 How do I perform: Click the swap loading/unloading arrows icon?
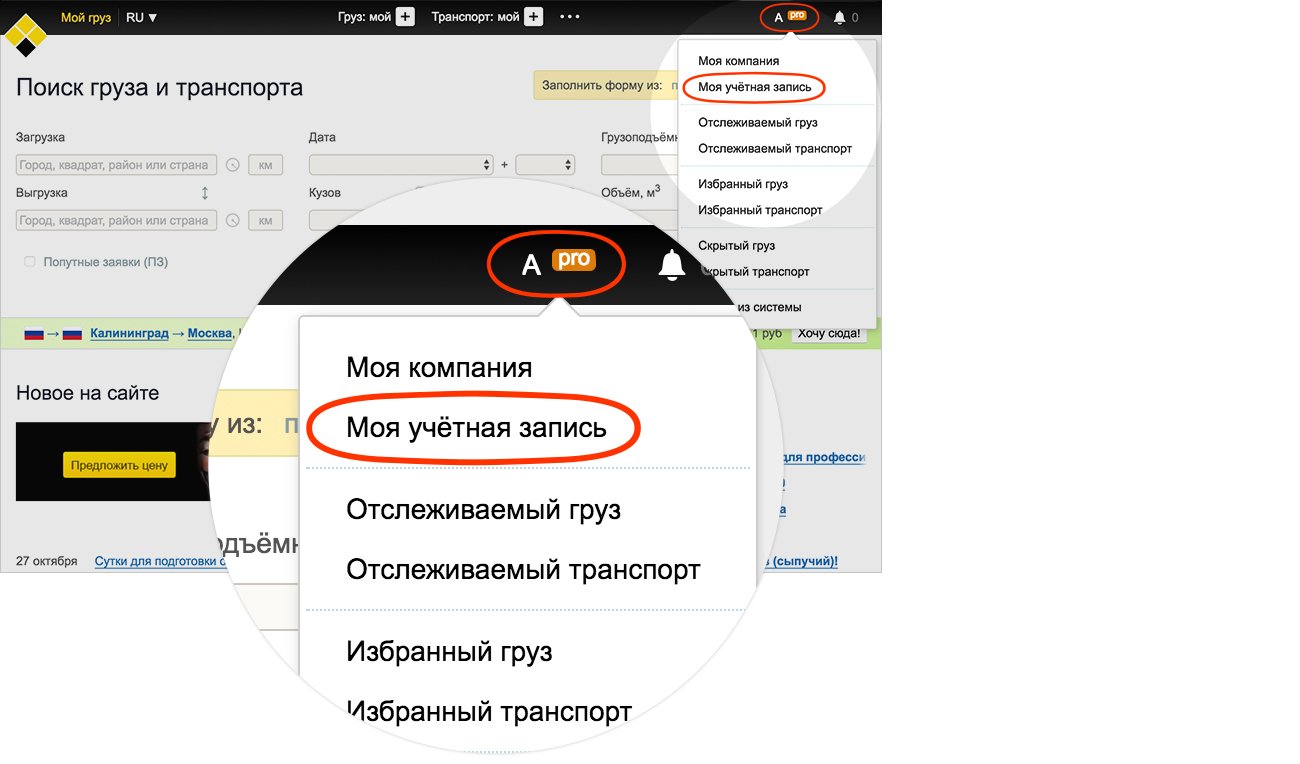205,193
